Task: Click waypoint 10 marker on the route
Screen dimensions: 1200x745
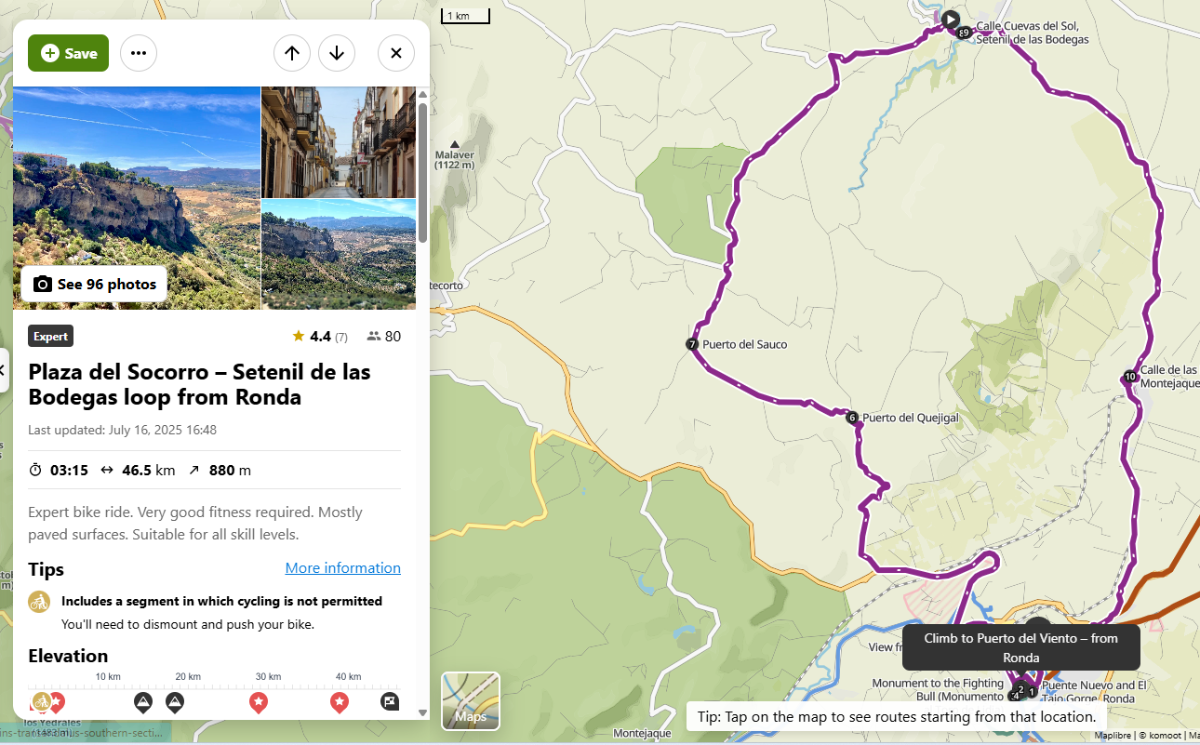Action: (1130, 377)
